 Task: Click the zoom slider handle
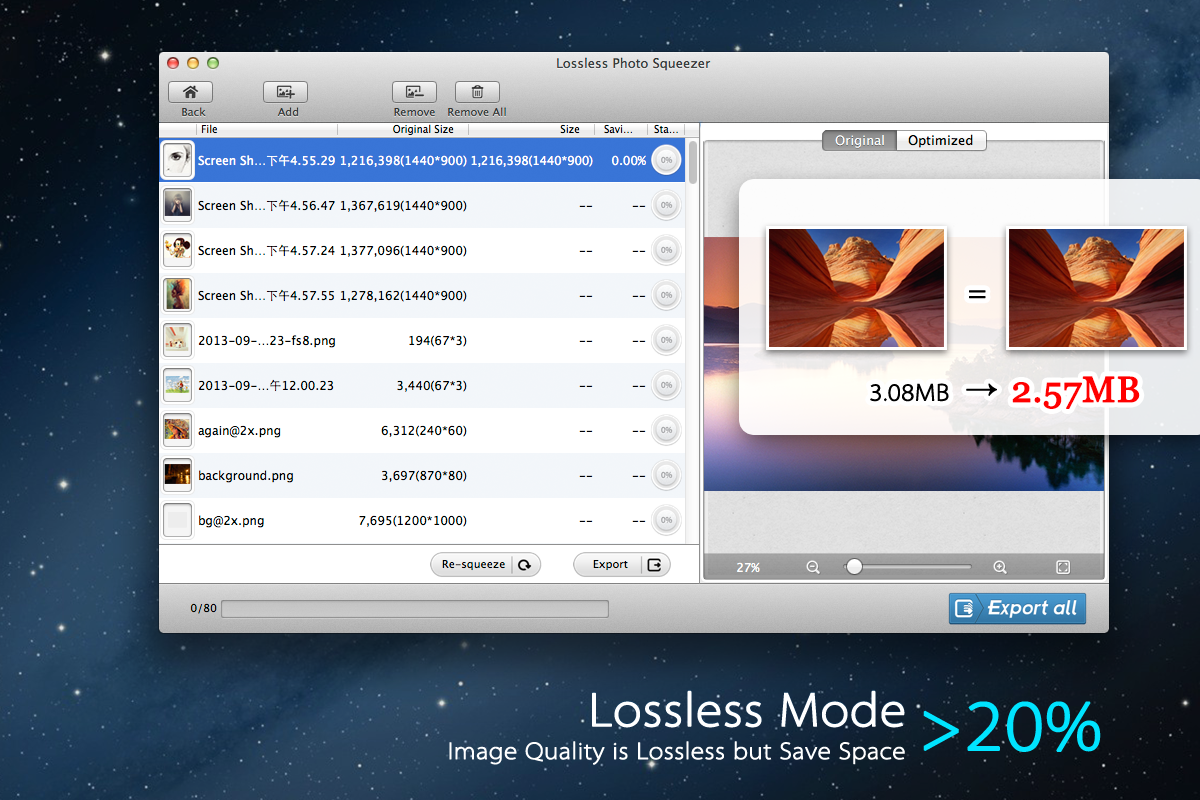click(x=853, y=567)
